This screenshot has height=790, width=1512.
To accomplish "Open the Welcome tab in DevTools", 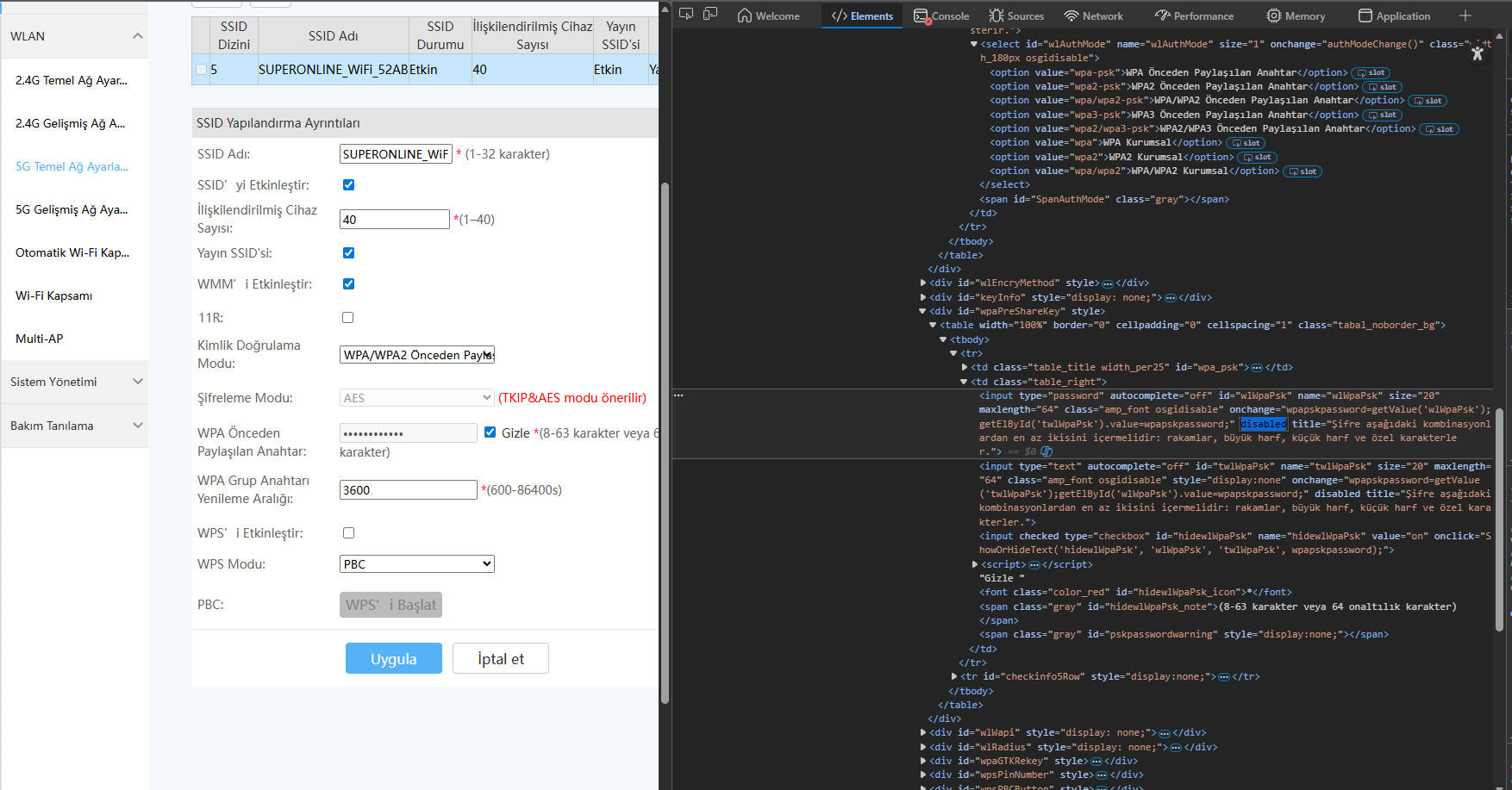I will point(768,16).
